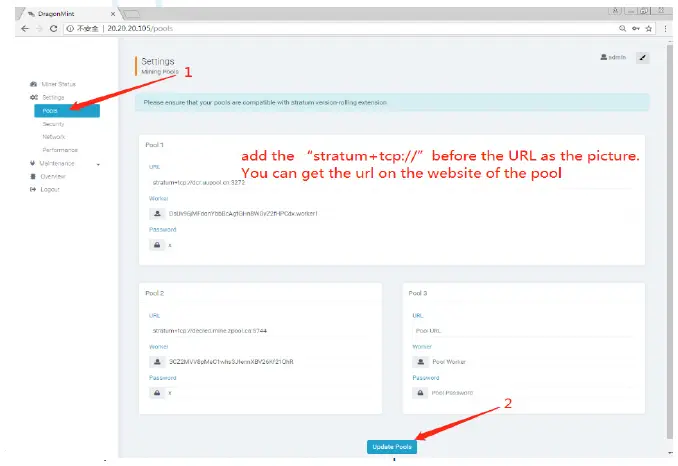Click the Settings page heading
The height and width of the screenshot is (466, 678).
158,61
